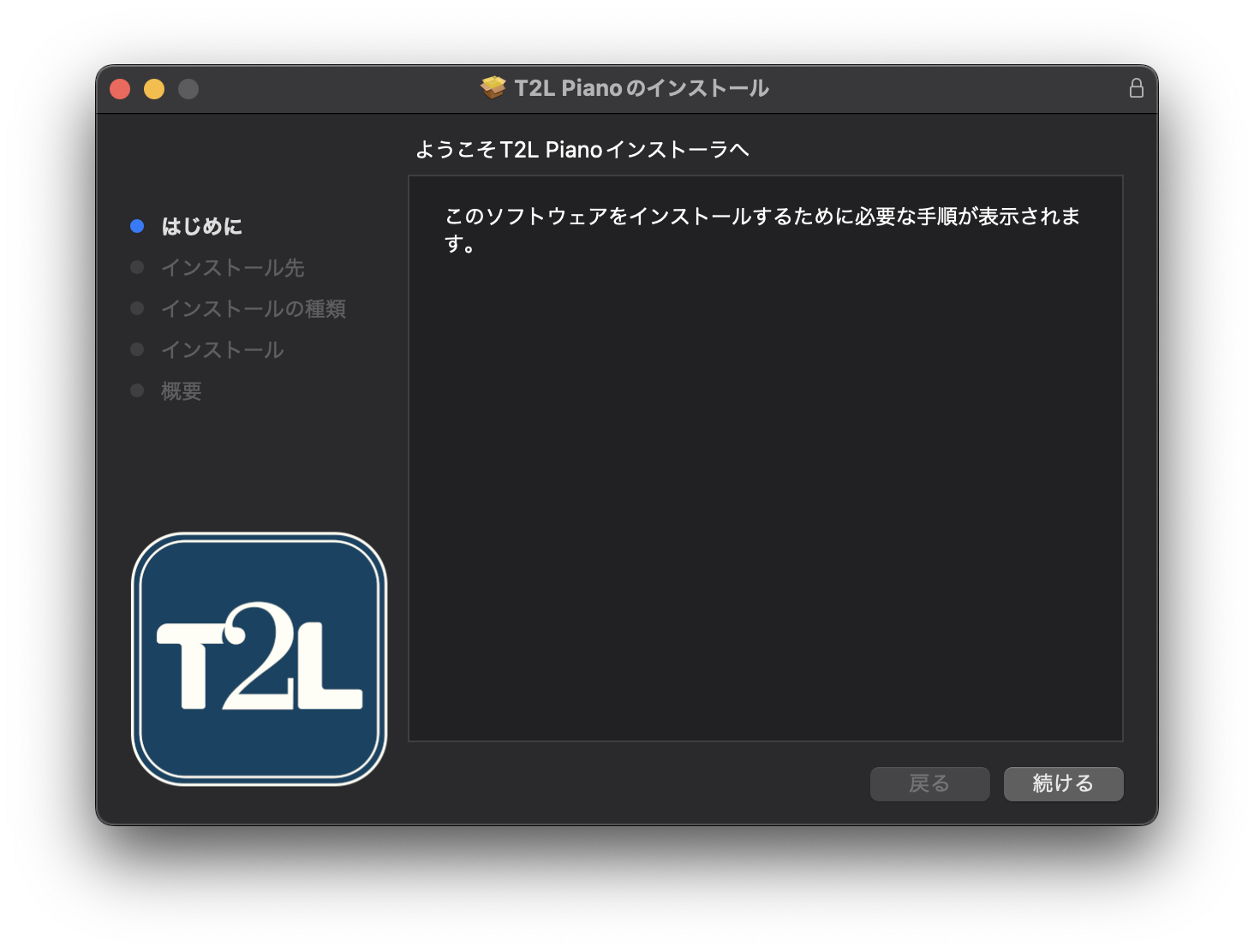Open the 概要 step label
The image size is (1254, 952).
click(182, 390)
